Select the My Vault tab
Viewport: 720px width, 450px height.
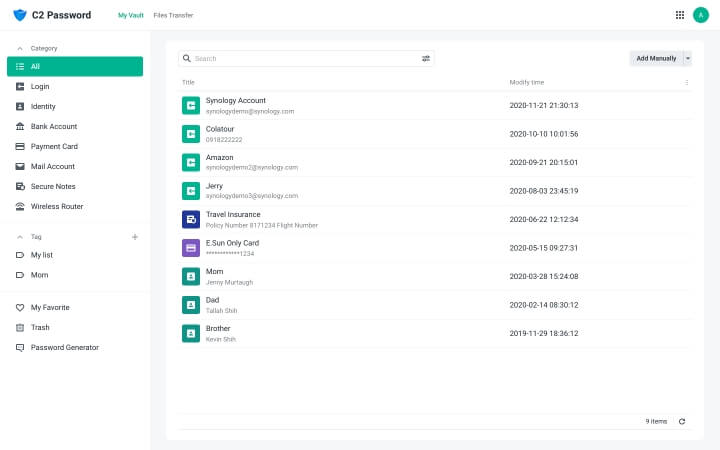pos(130,15)
